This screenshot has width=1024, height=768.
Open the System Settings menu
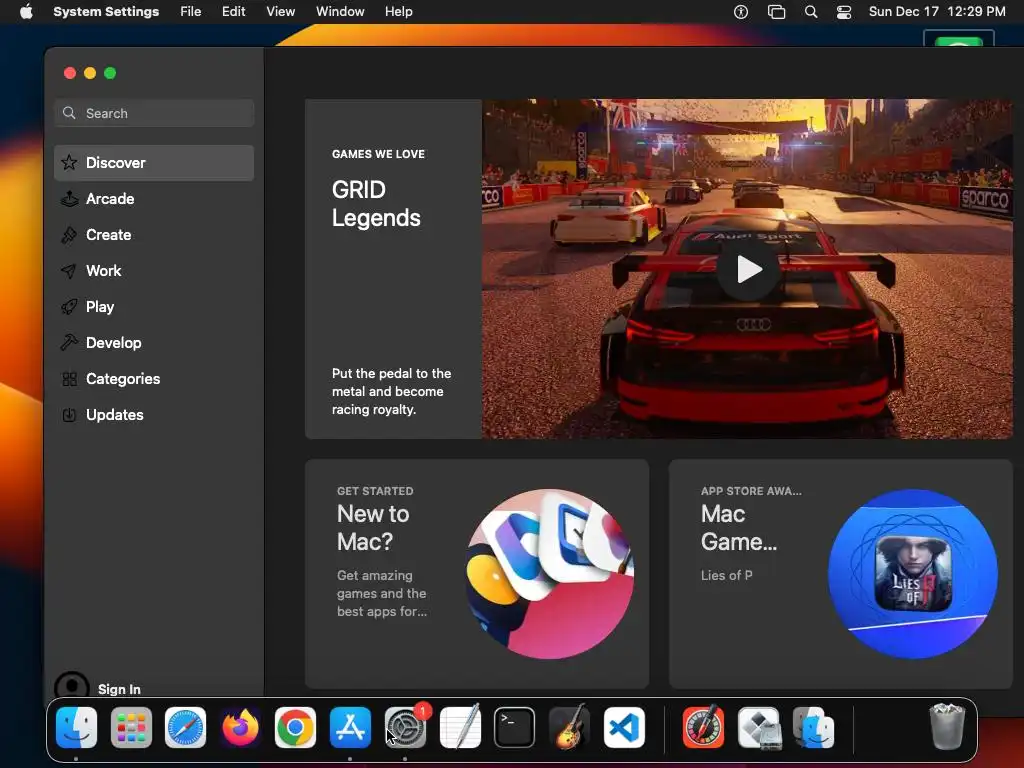click(x=106, y=11)
